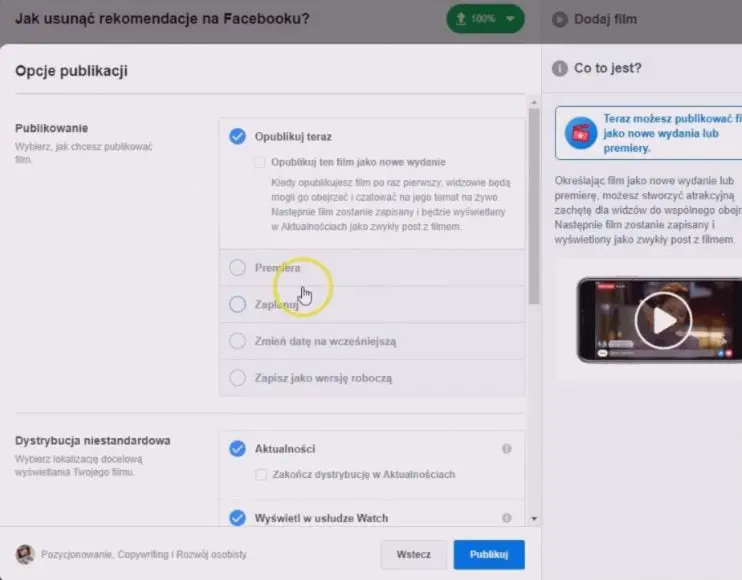Check 'Opublikuj ten film jako nowe wydanie'
Viewport: 742px width, 580px height.
[x=259, y=162]
